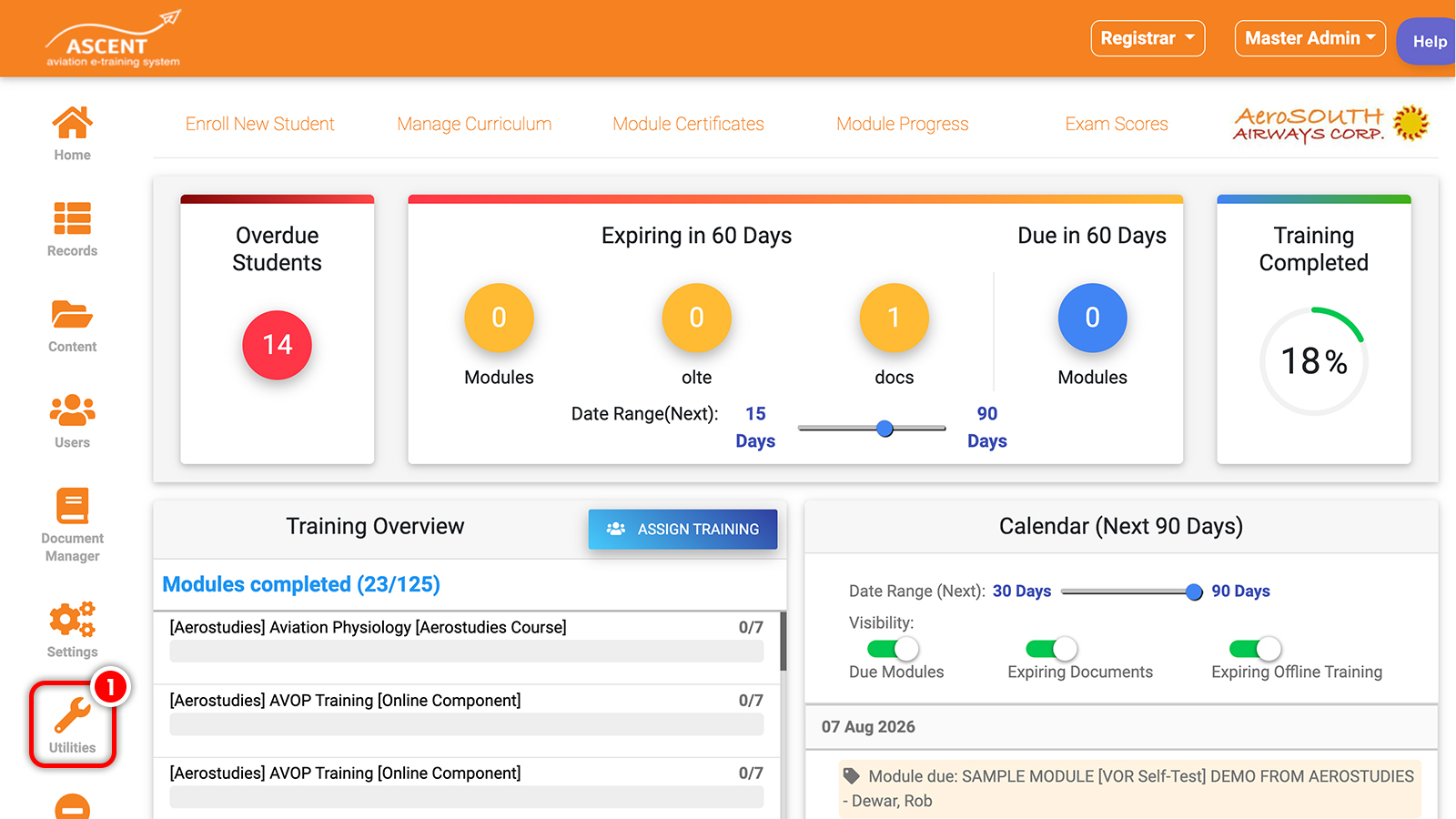Open the Records list icon
This screenshot has width=1456, height=819.
(x=72, y=218)
